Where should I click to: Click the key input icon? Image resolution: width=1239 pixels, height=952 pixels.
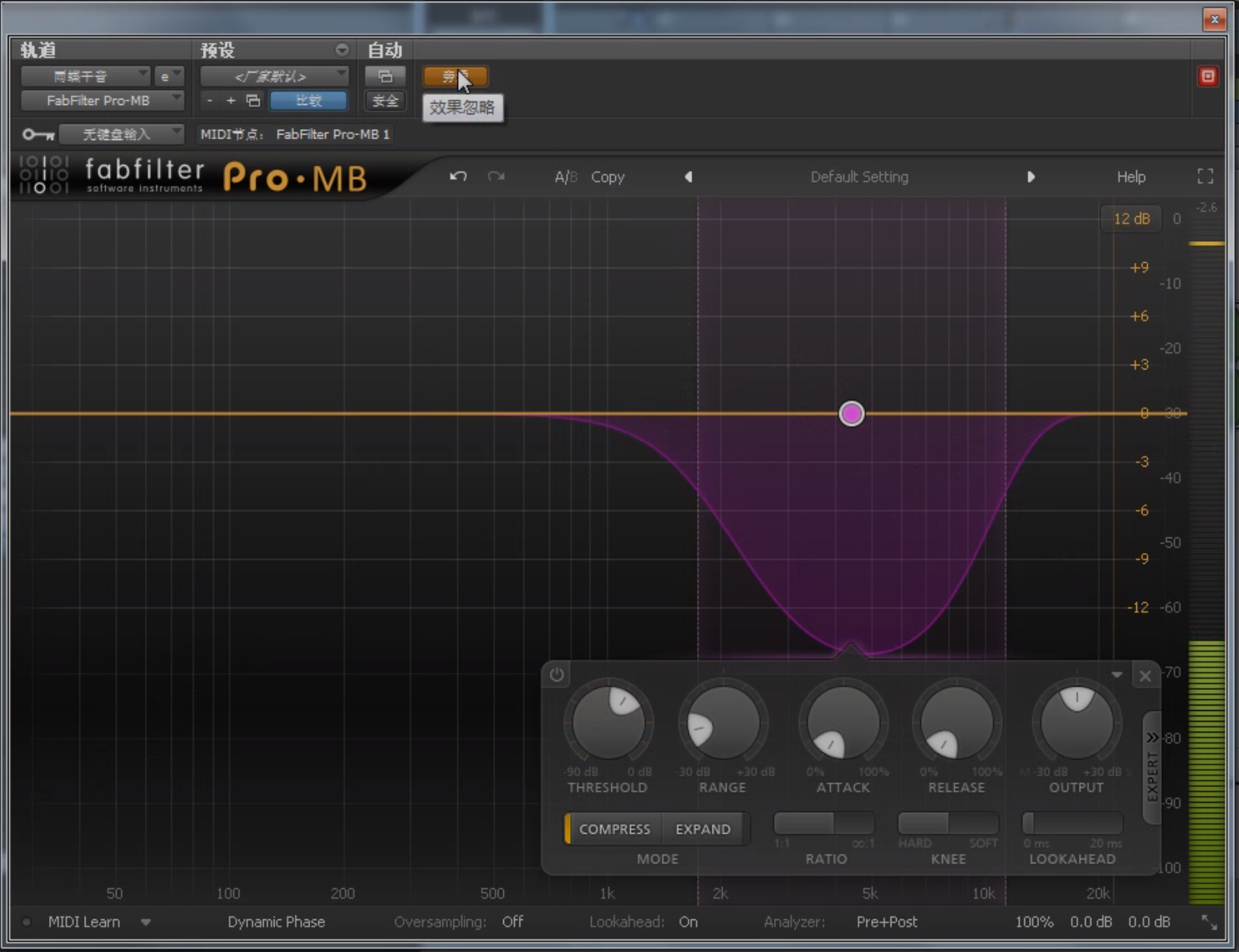[37, 135]
